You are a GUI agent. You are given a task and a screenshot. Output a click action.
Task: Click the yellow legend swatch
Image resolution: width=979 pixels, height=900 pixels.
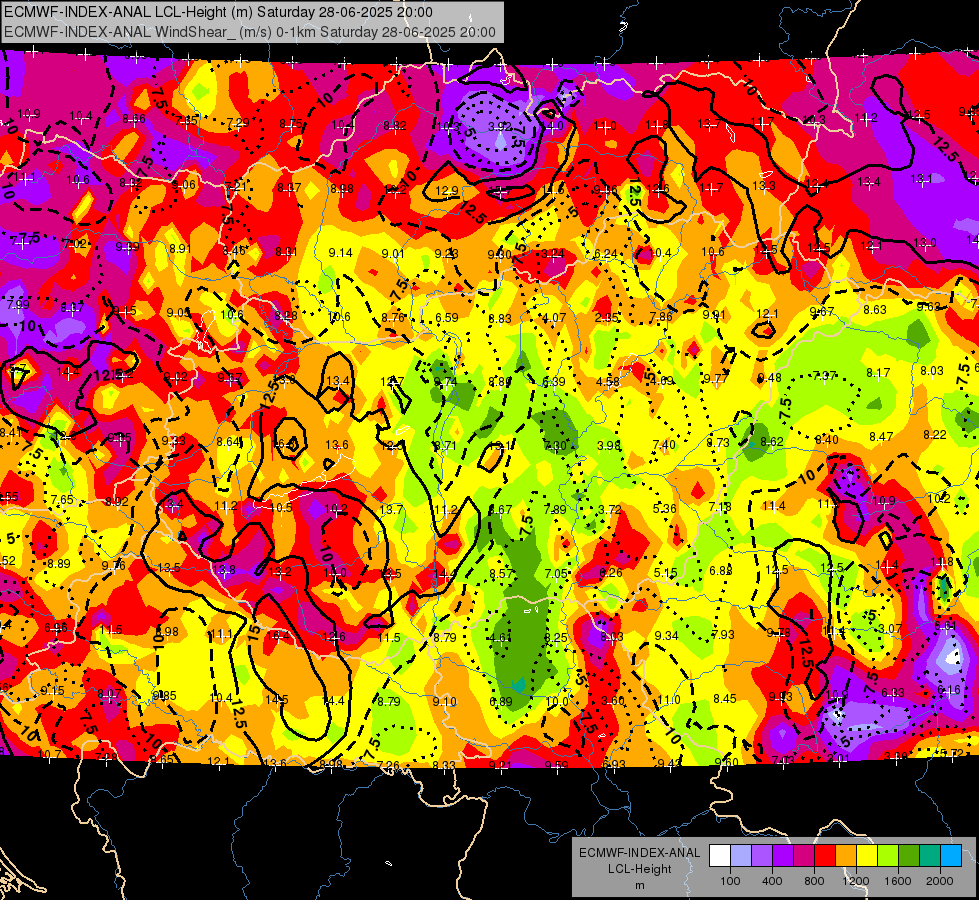[867, 856]
